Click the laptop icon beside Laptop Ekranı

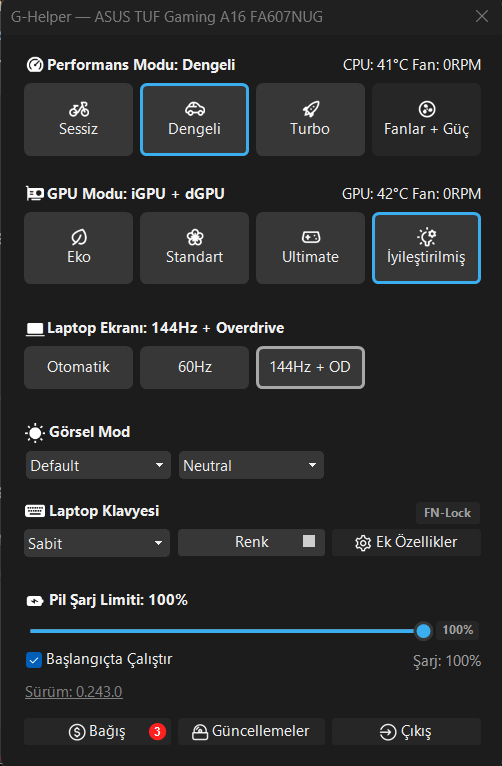coord(35,329)
